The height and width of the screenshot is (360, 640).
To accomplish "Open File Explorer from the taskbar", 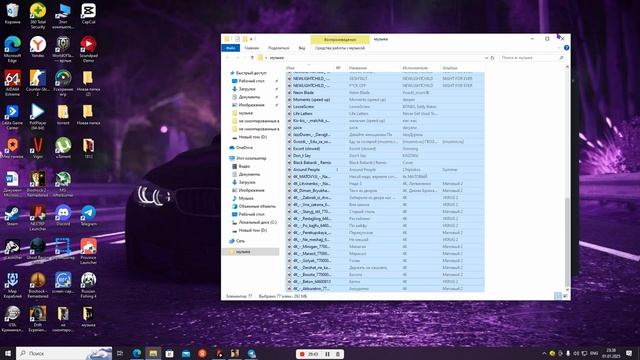I will coord(153,353).
